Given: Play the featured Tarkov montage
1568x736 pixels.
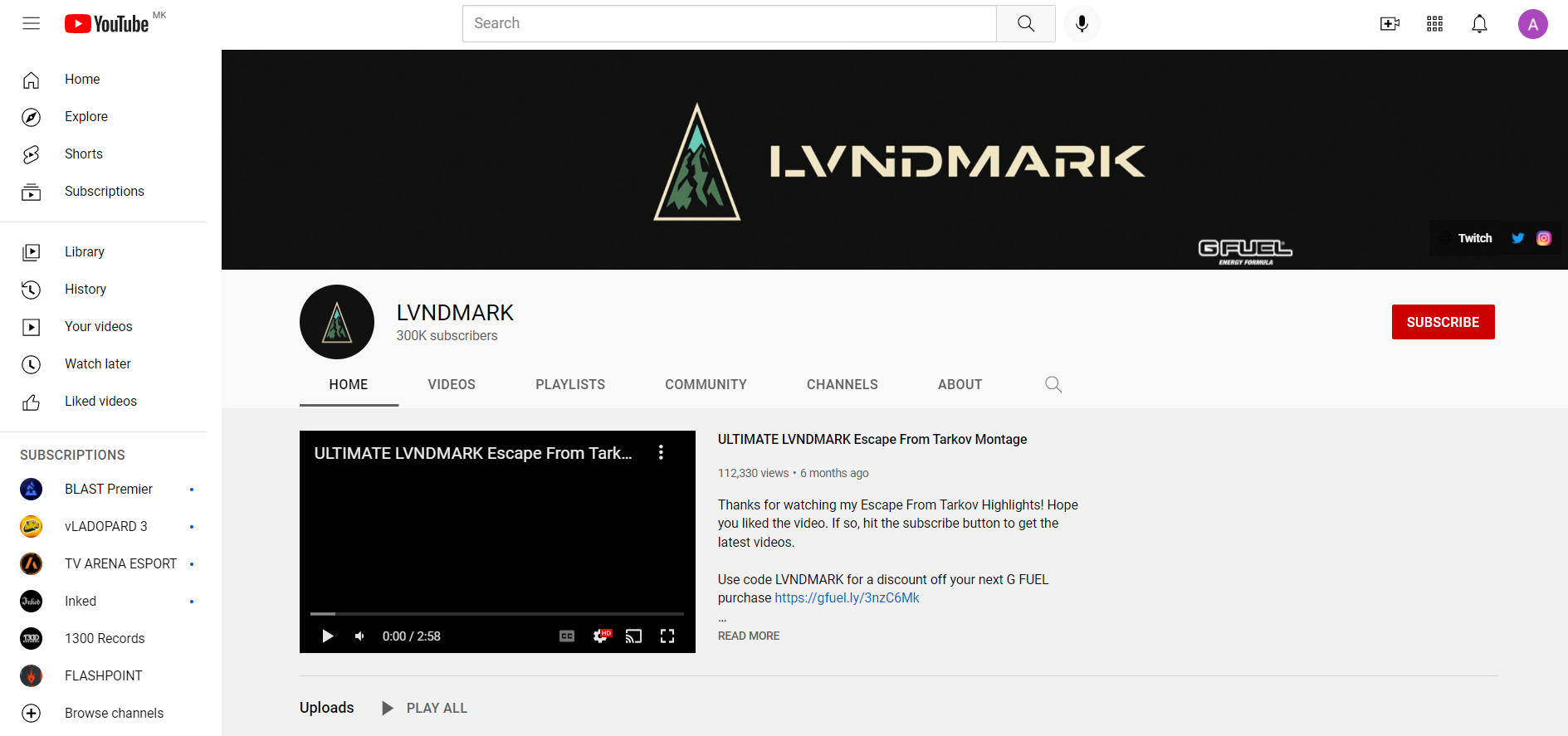Looking at the screenshot, I should 328,636.
